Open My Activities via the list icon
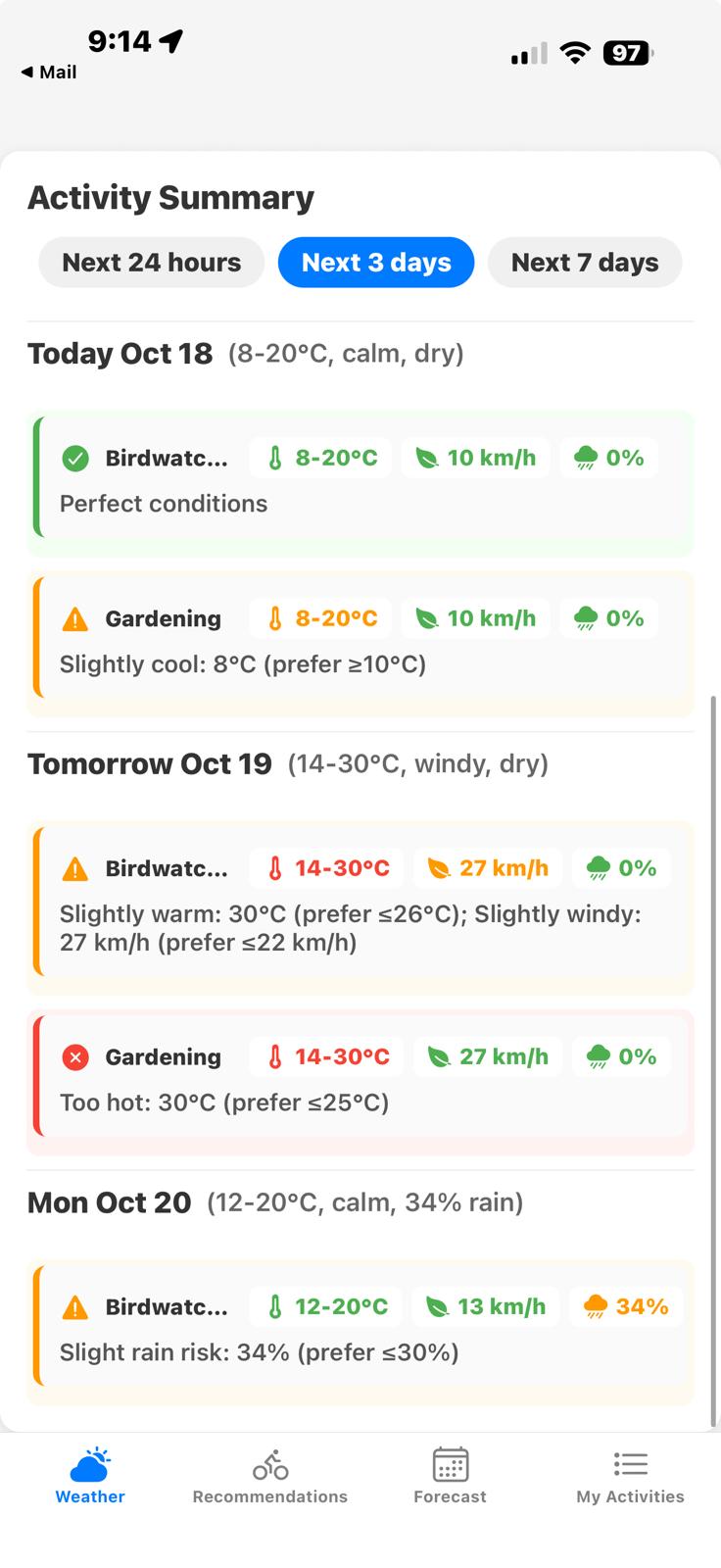 (630, 1463)
